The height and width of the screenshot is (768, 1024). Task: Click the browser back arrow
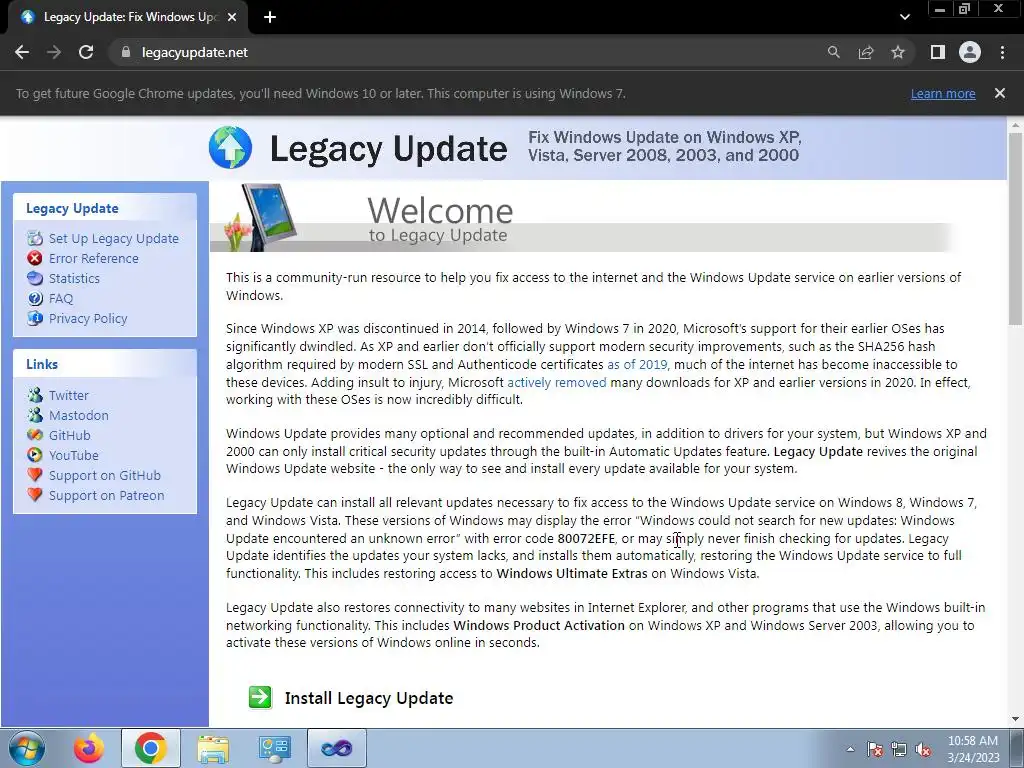tap(22, 52)
